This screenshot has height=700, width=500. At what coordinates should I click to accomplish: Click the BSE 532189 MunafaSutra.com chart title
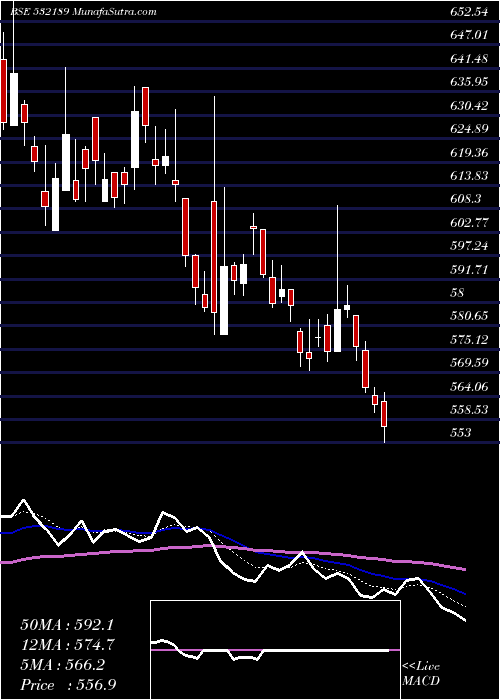(83, 12)
